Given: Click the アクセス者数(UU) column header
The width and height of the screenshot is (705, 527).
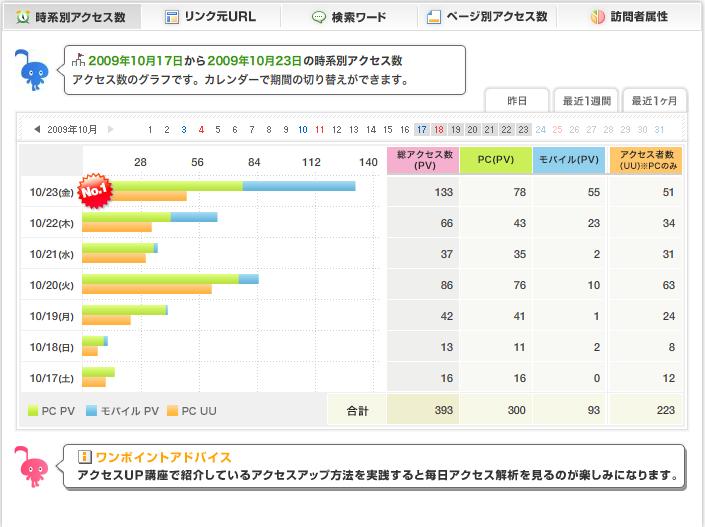Looking at the screenshot, I should [x=646, y=160].
